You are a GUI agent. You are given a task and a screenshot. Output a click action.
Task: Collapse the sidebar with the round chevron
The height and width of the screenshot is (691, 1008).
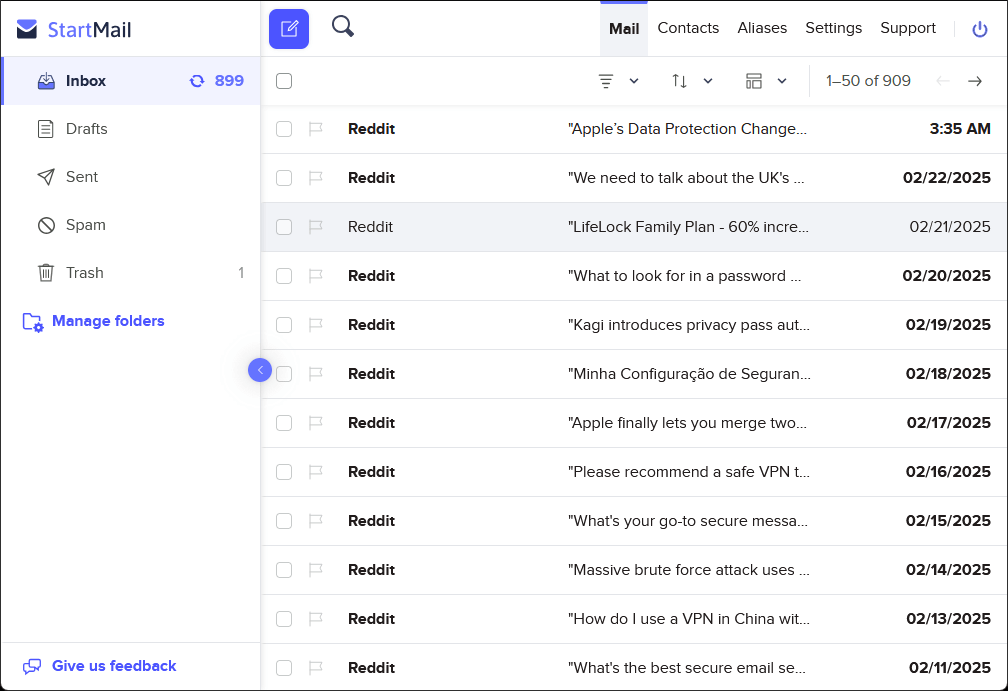coord(260,370)
